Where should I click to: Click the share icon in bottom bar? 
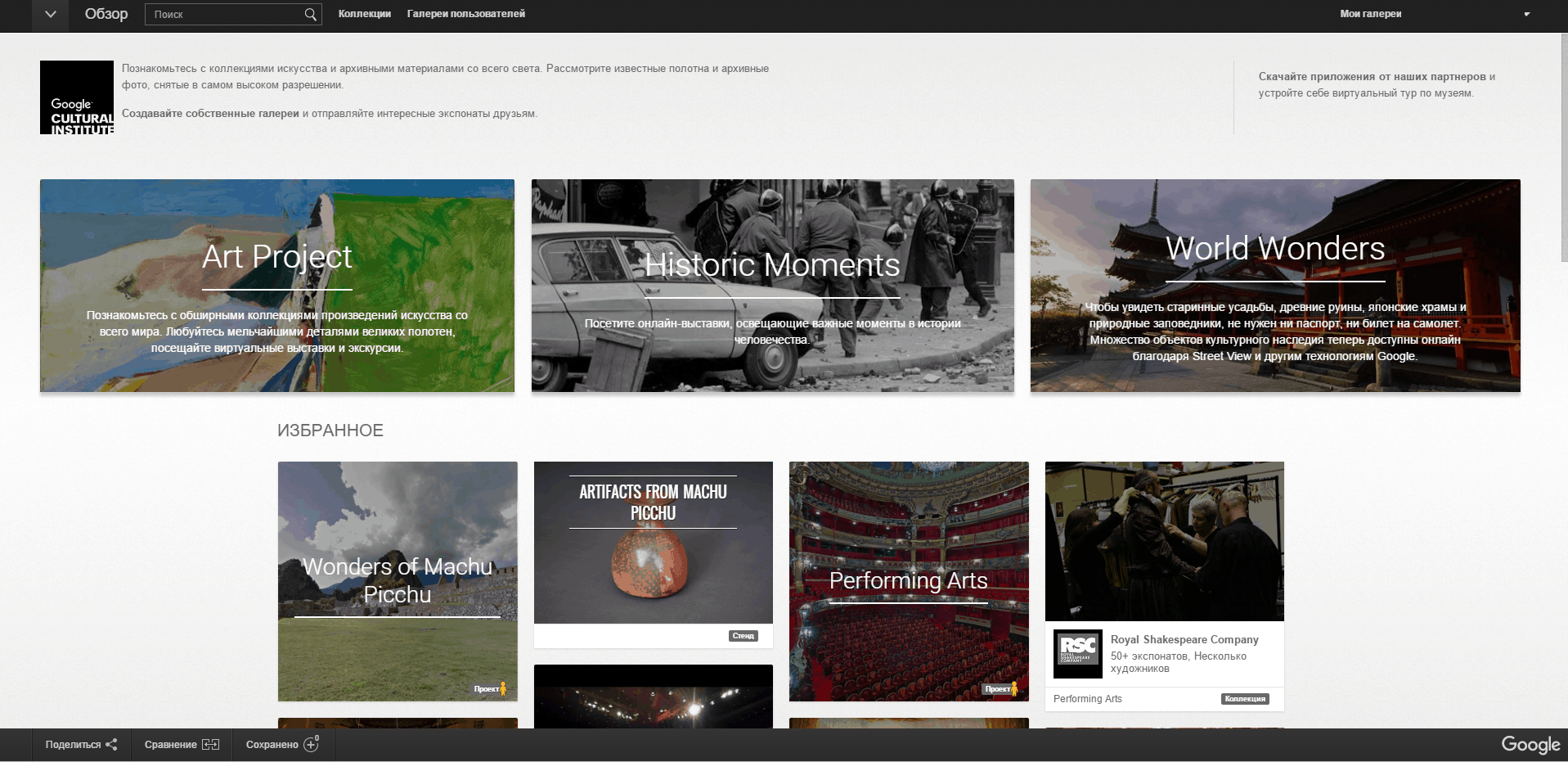click(111, 744)
